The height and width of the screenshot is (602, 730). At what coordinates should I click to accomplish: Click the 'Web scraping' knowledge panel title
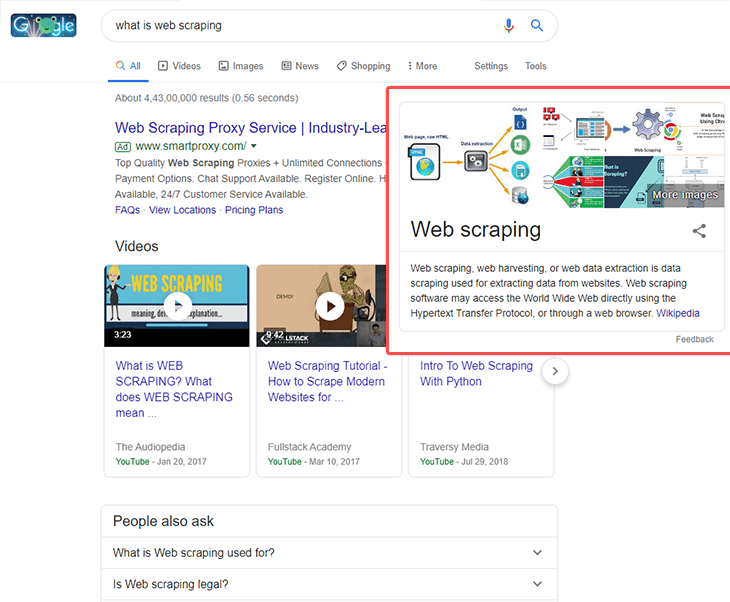[475, 230]
